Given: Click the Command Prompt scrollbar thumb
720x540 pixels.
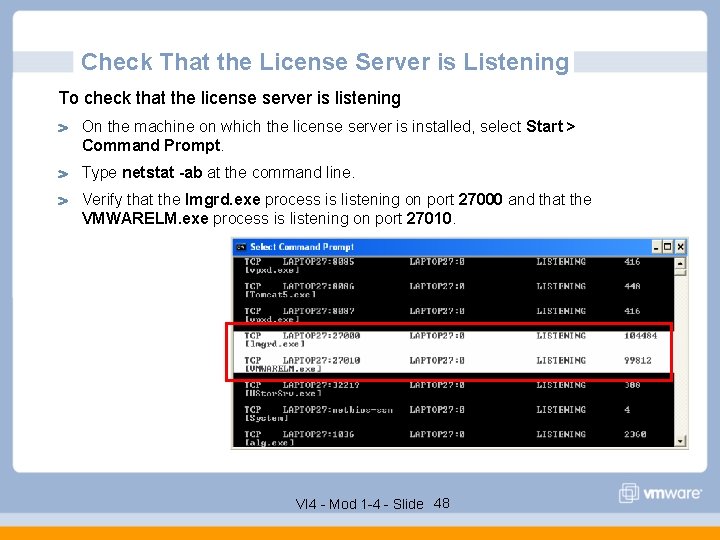Looking at the screenshot, I should click(680, 273).
